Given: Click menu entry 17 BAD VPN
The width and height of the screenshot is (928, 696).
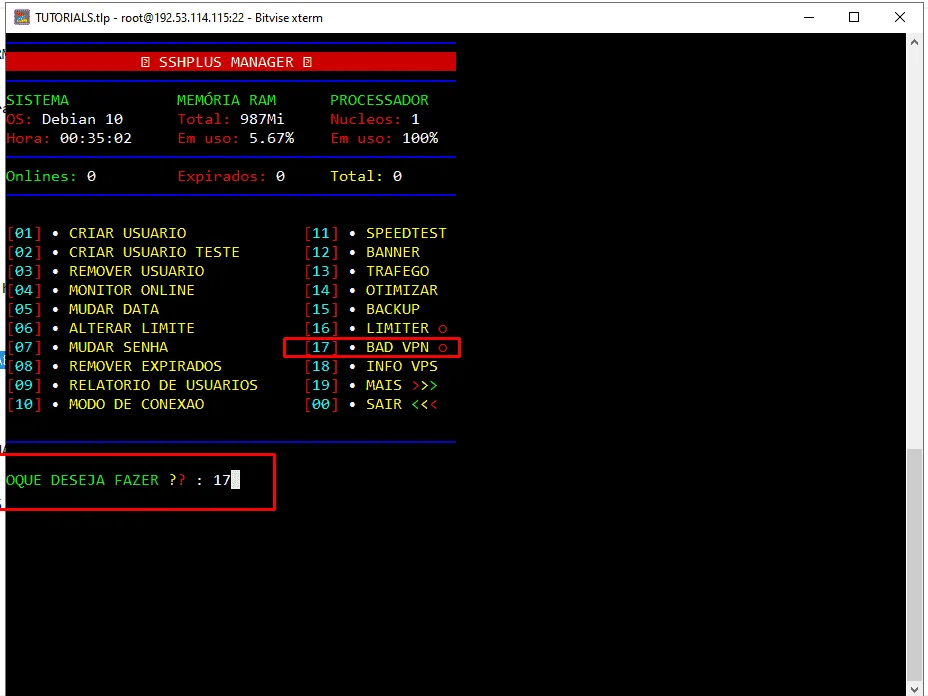Looking at the screenshot, I should click(376, 347).
